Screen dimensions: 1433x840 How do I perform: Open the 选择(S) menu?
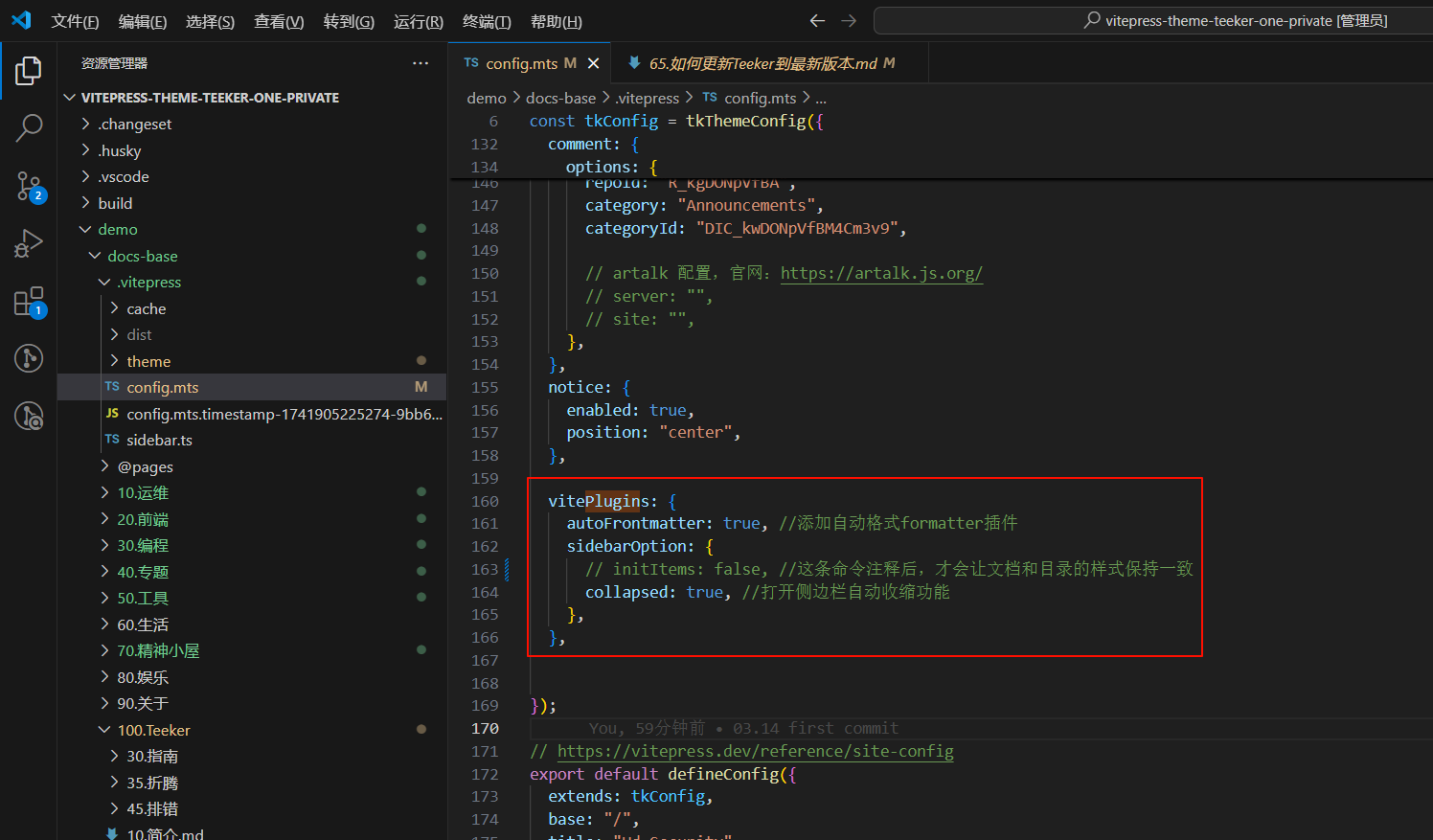(210, 21)
